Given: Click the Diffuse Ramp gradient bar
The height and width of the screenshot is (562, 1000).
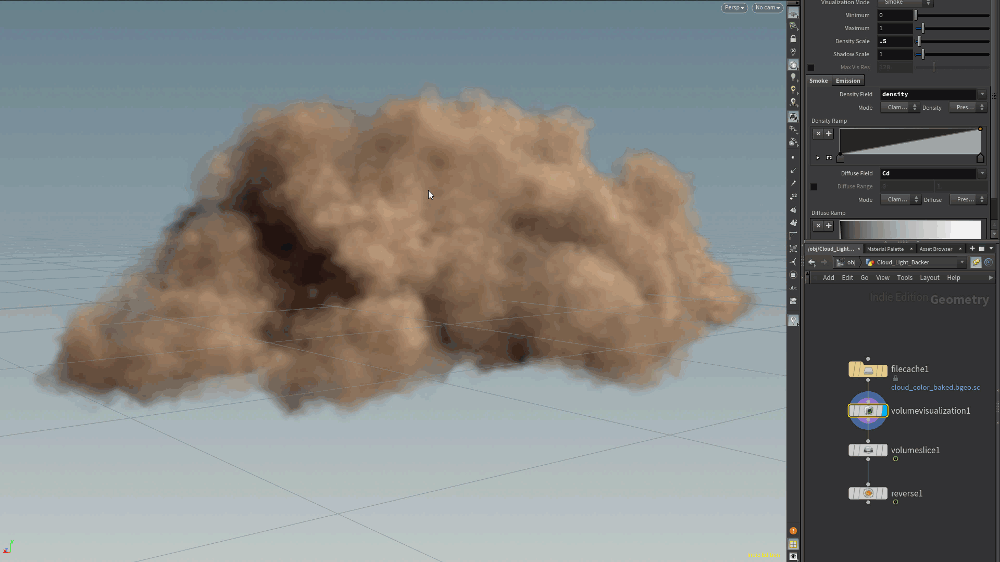Looking at the screenshot, I should (910, 229).
